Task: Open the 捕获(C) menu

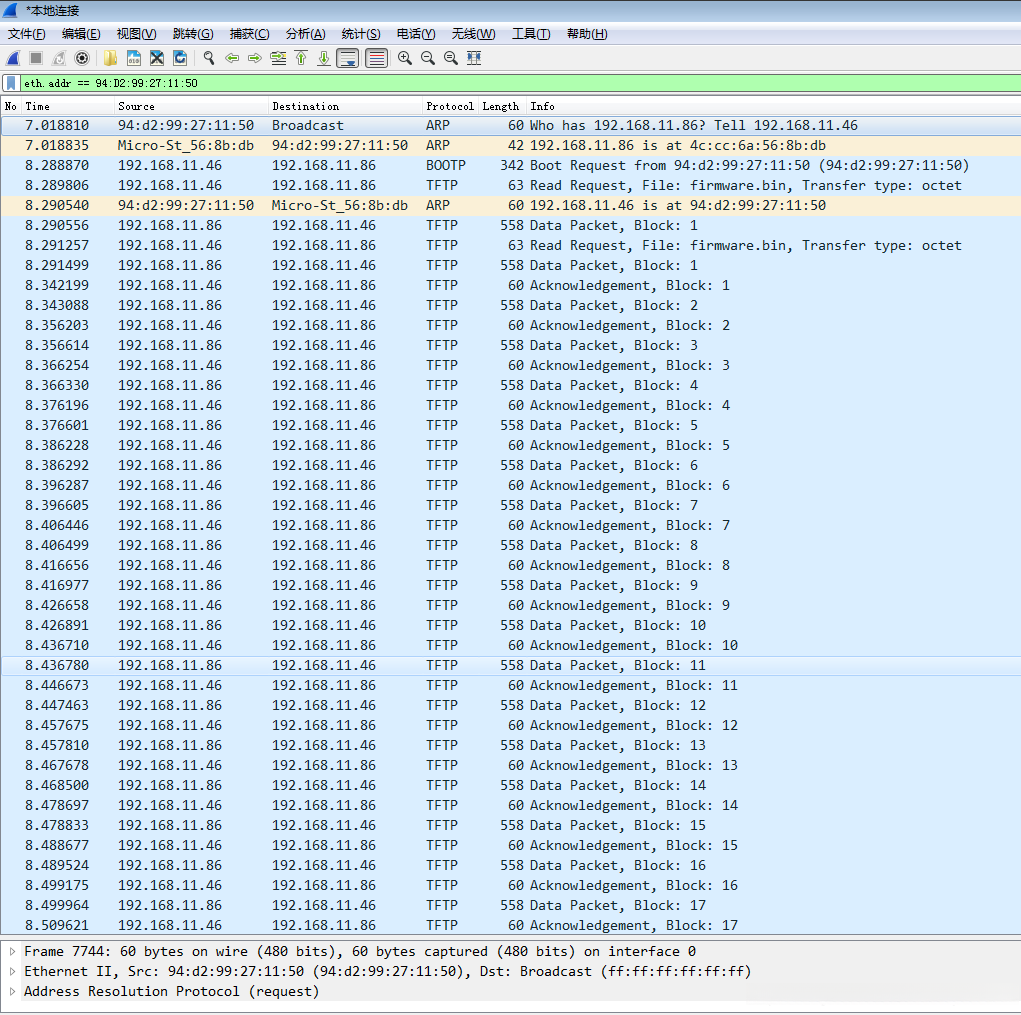Action: (x=249, y=34)
